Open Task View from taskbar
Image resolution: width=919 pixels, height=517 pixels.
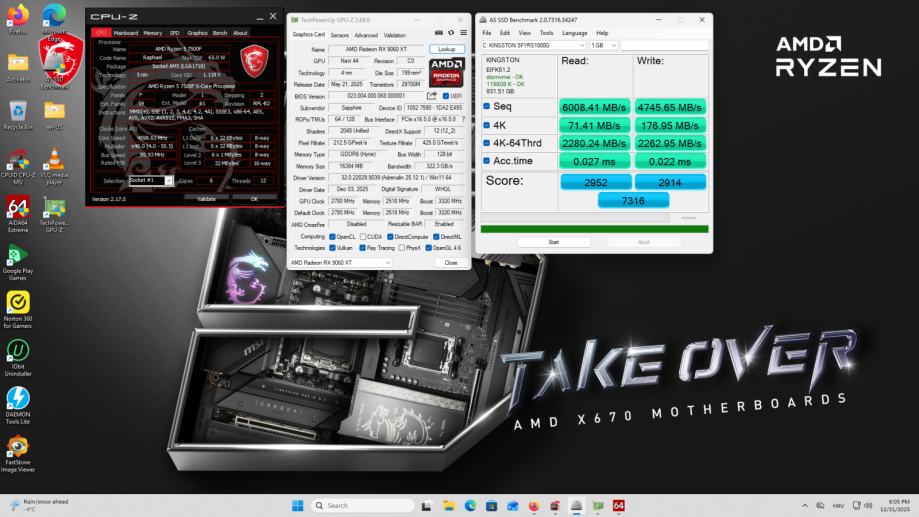tap(427, 505)
